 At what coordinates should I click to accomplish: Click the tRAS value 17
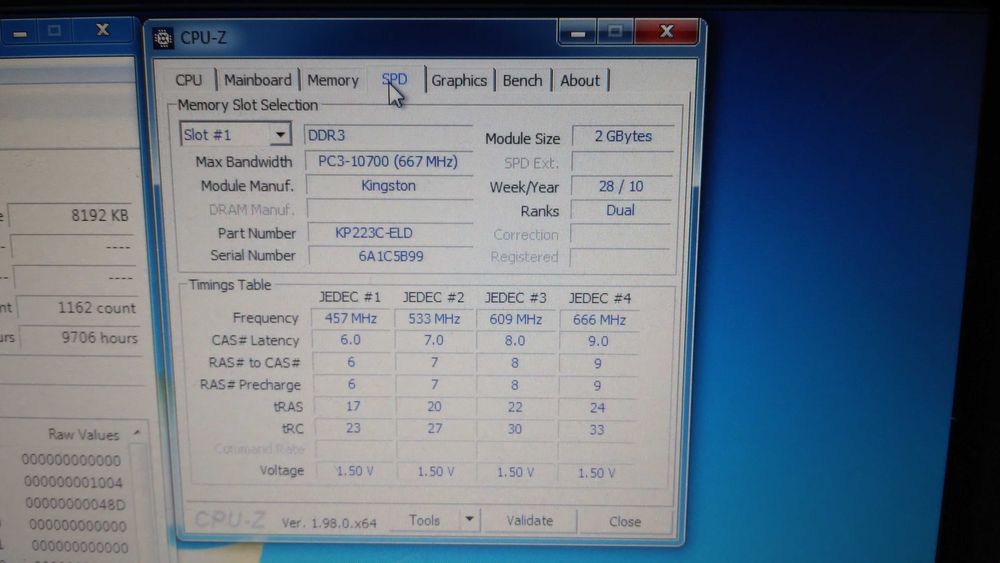coord(353,406)
